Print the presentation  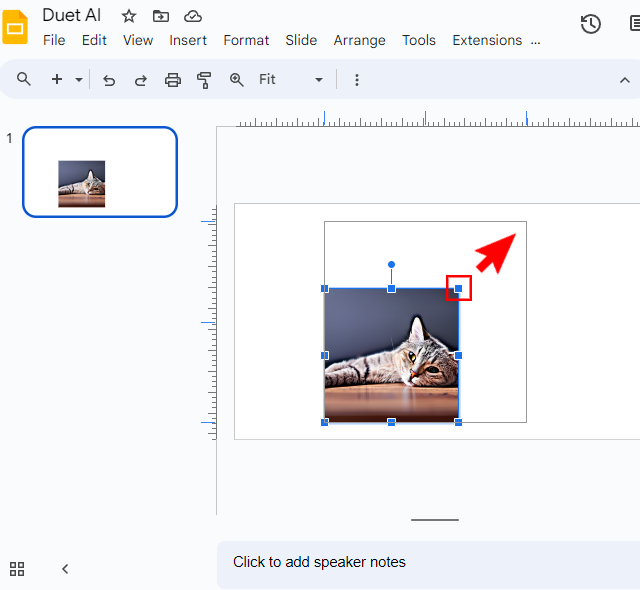pos(173,80)
